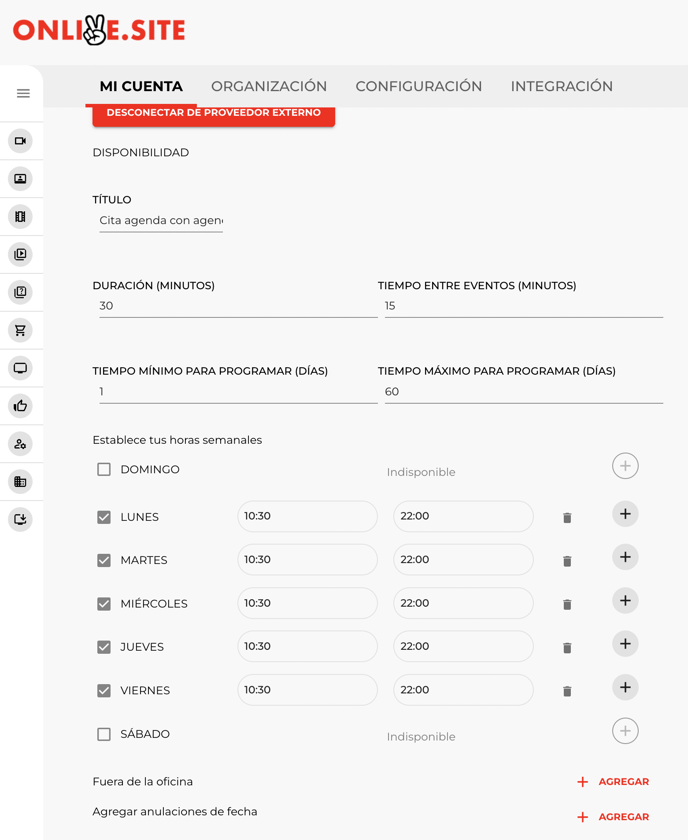
Task: Open the hamburger menu in sidebar
Action: pyautogui.click(x=23, y=93)
